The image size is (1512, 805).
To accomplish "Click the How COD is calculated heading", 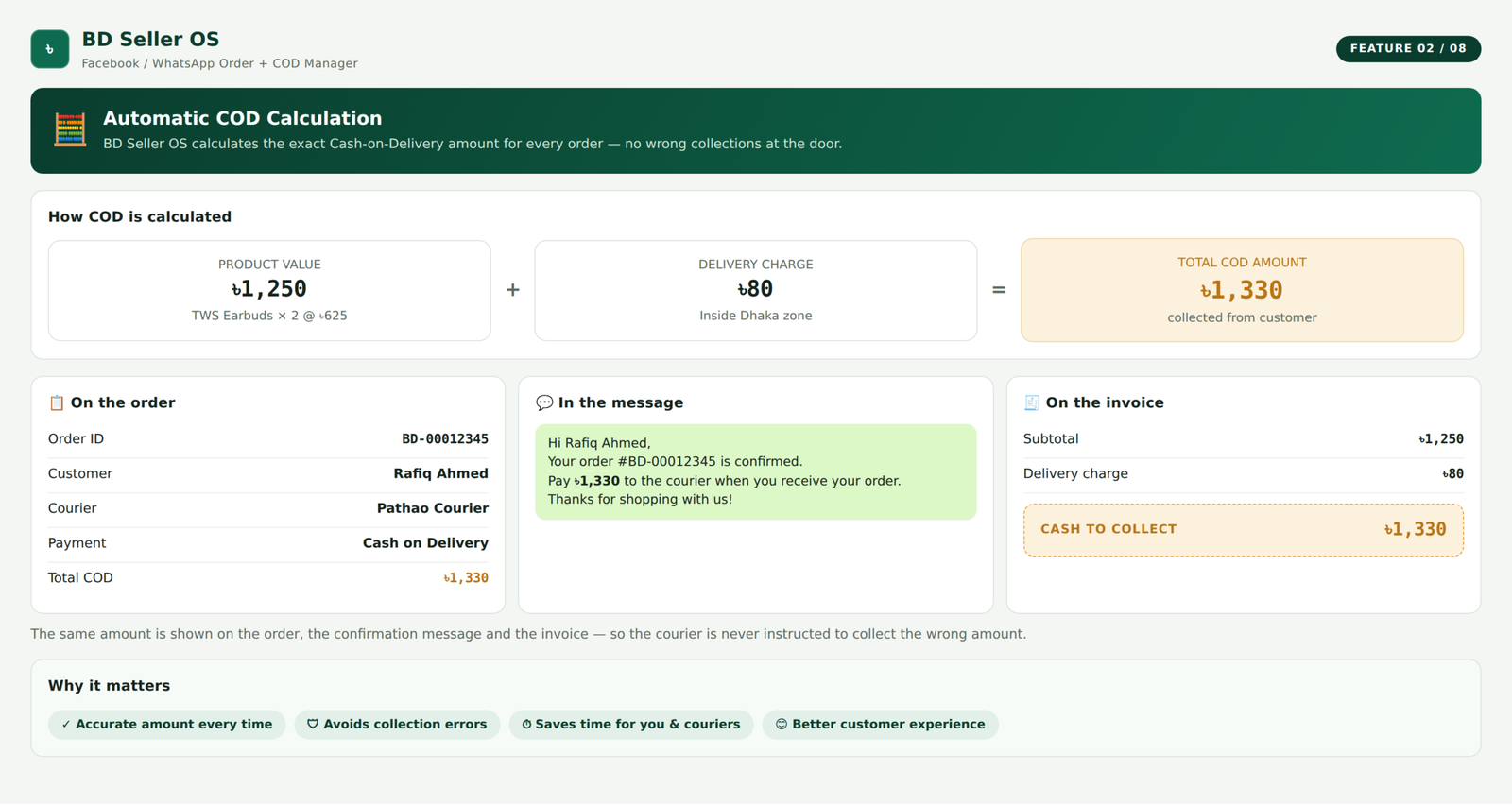I will 140,216.
